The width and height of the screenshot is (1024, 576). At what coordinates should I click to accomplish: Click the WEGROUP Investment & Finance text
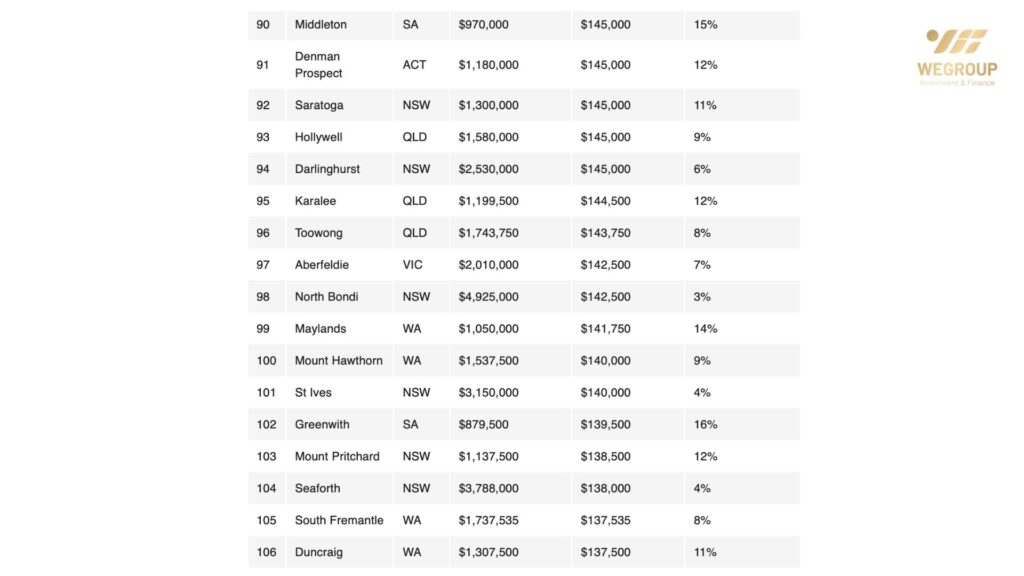click(957, 75)
